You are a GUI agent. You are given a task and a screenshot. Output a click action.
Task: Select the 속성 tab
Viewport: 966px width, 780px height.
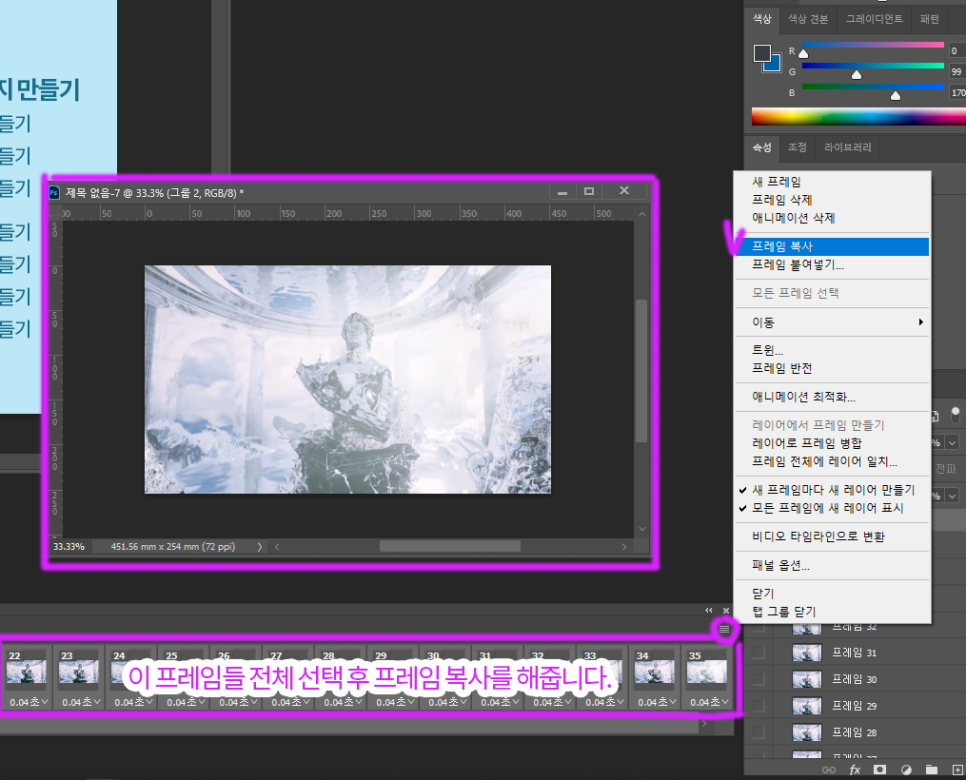tap(761, 147)
